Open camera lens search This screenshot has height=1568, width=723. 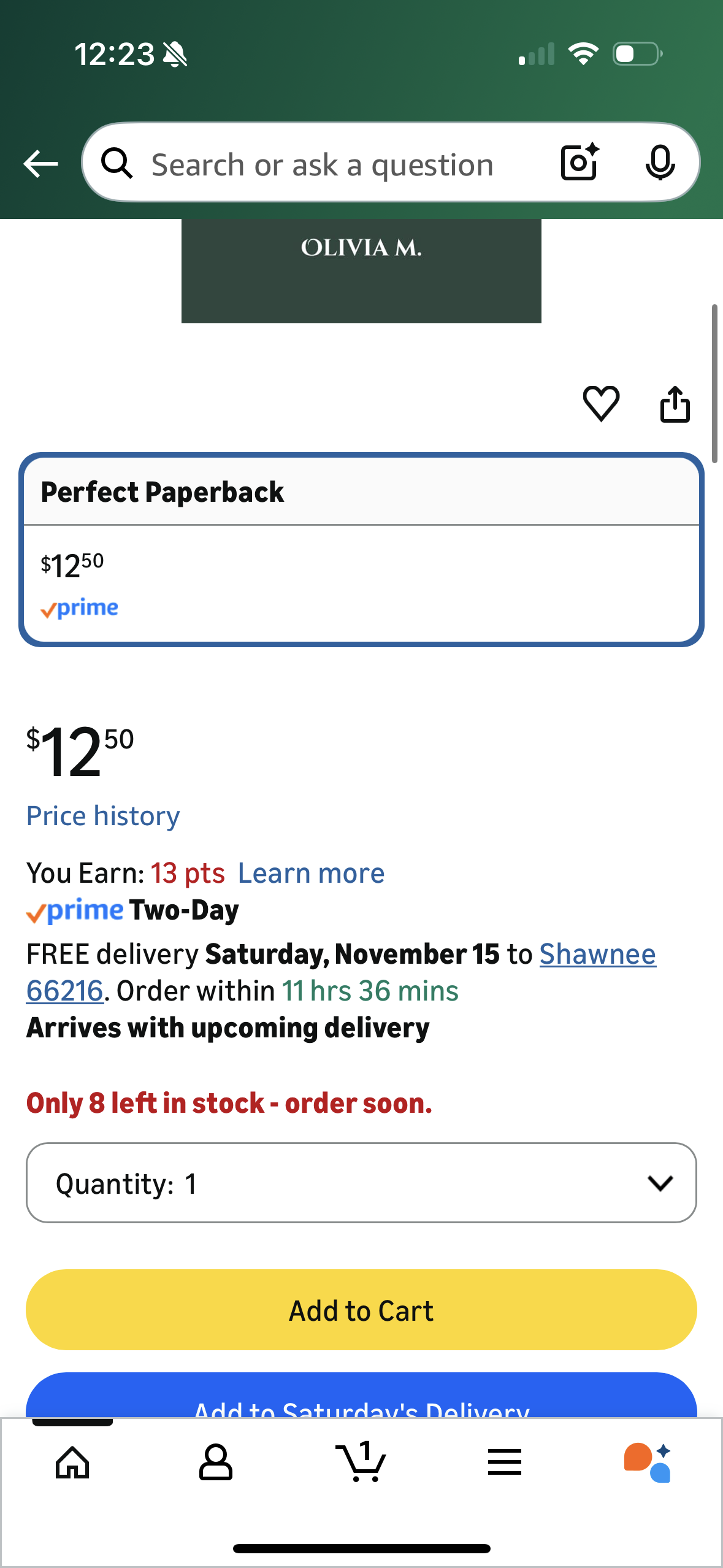click(579, 163)
